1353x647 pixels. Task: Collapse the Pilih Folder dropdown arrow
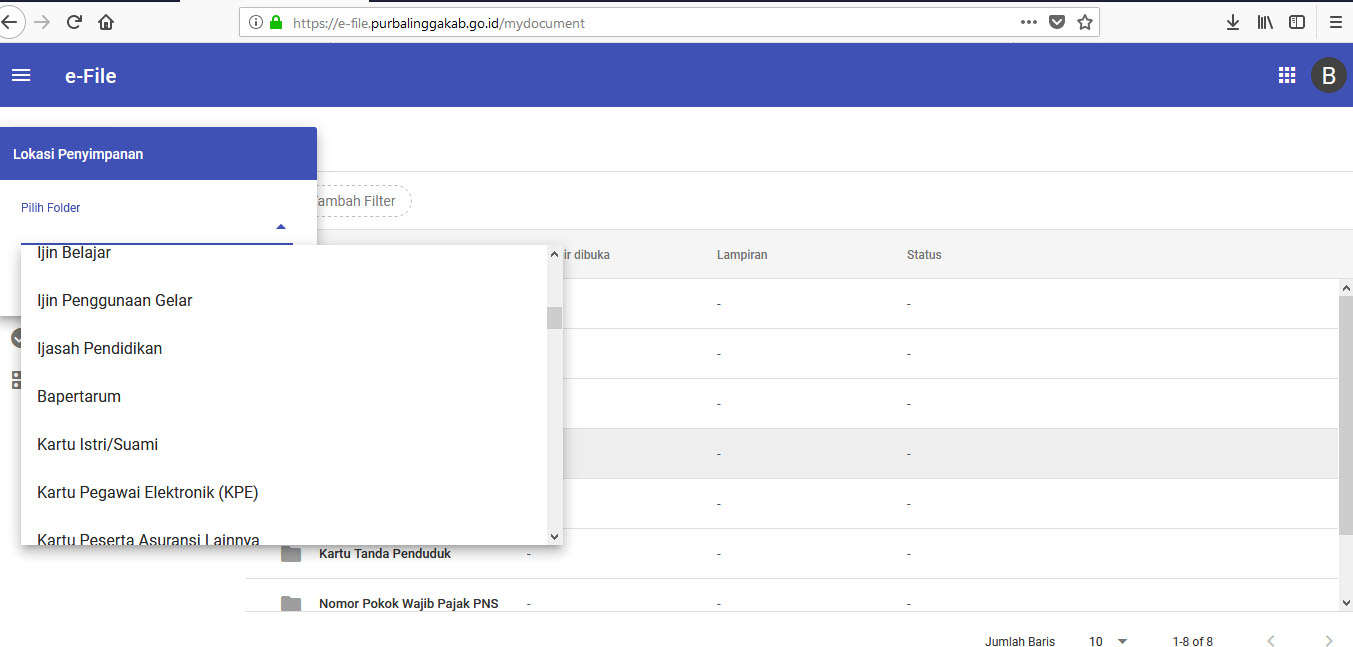point(281,227)
